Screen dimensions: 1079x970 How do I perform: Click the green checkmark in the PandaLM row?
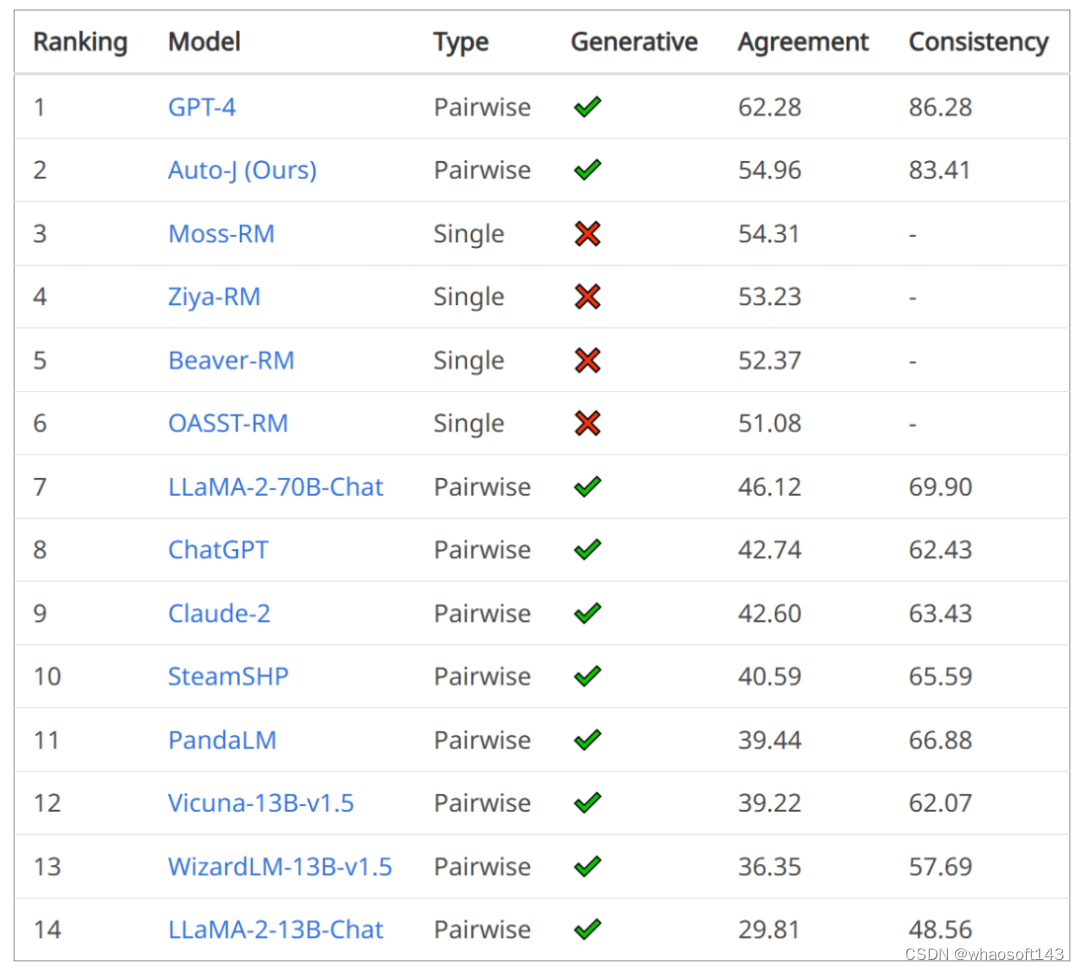[x=588, y=740]
